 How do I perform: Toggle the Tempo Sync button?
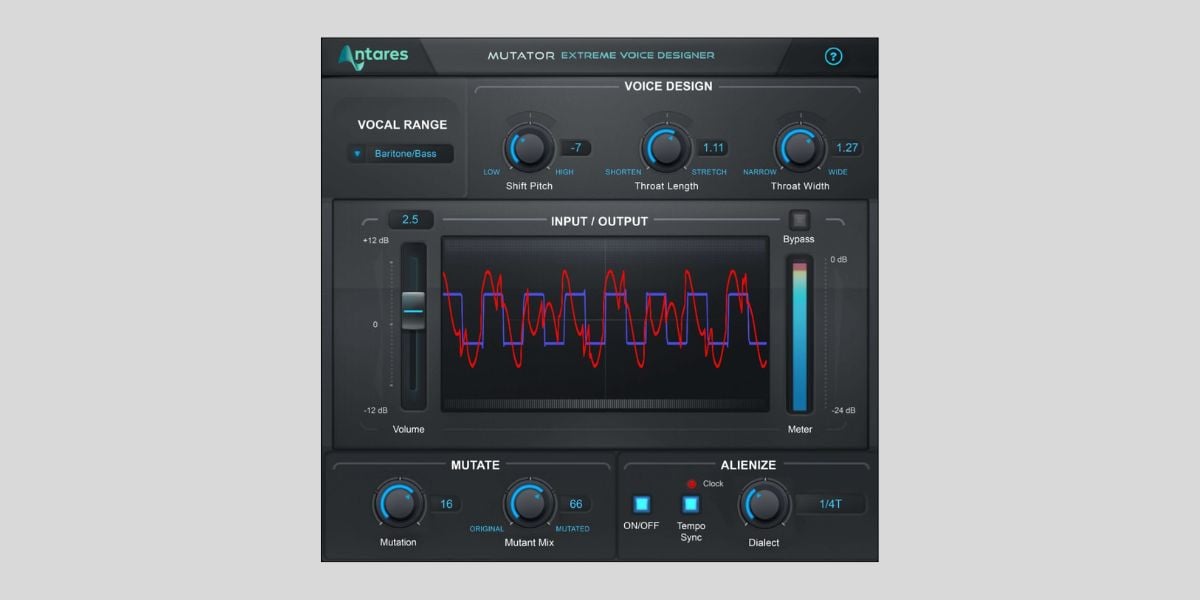(691, 504)
